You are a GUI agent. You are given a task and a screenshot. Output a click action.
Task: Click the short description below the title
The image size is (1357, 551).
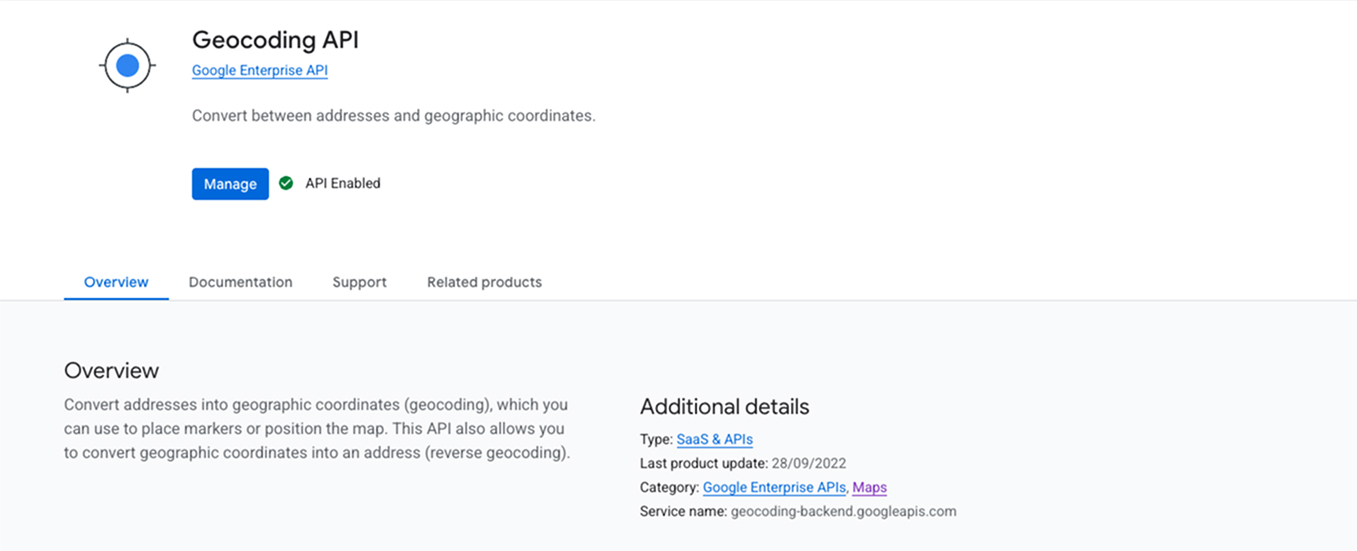pyautogui.click(x=393, y=116)
